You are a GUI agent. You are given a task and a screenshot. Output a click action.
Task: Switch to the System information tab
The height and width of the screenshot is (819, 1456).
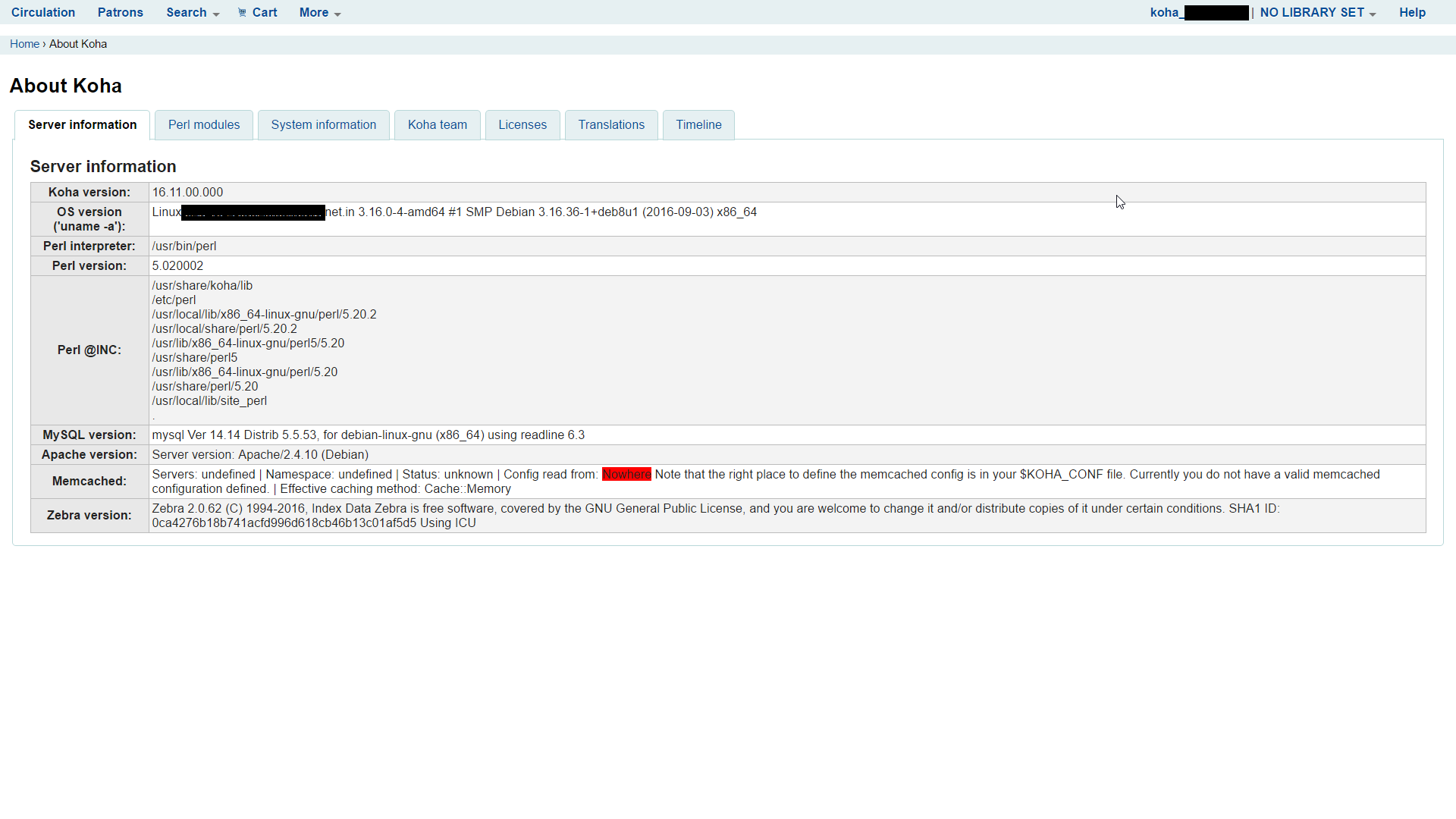coord(324,125)
